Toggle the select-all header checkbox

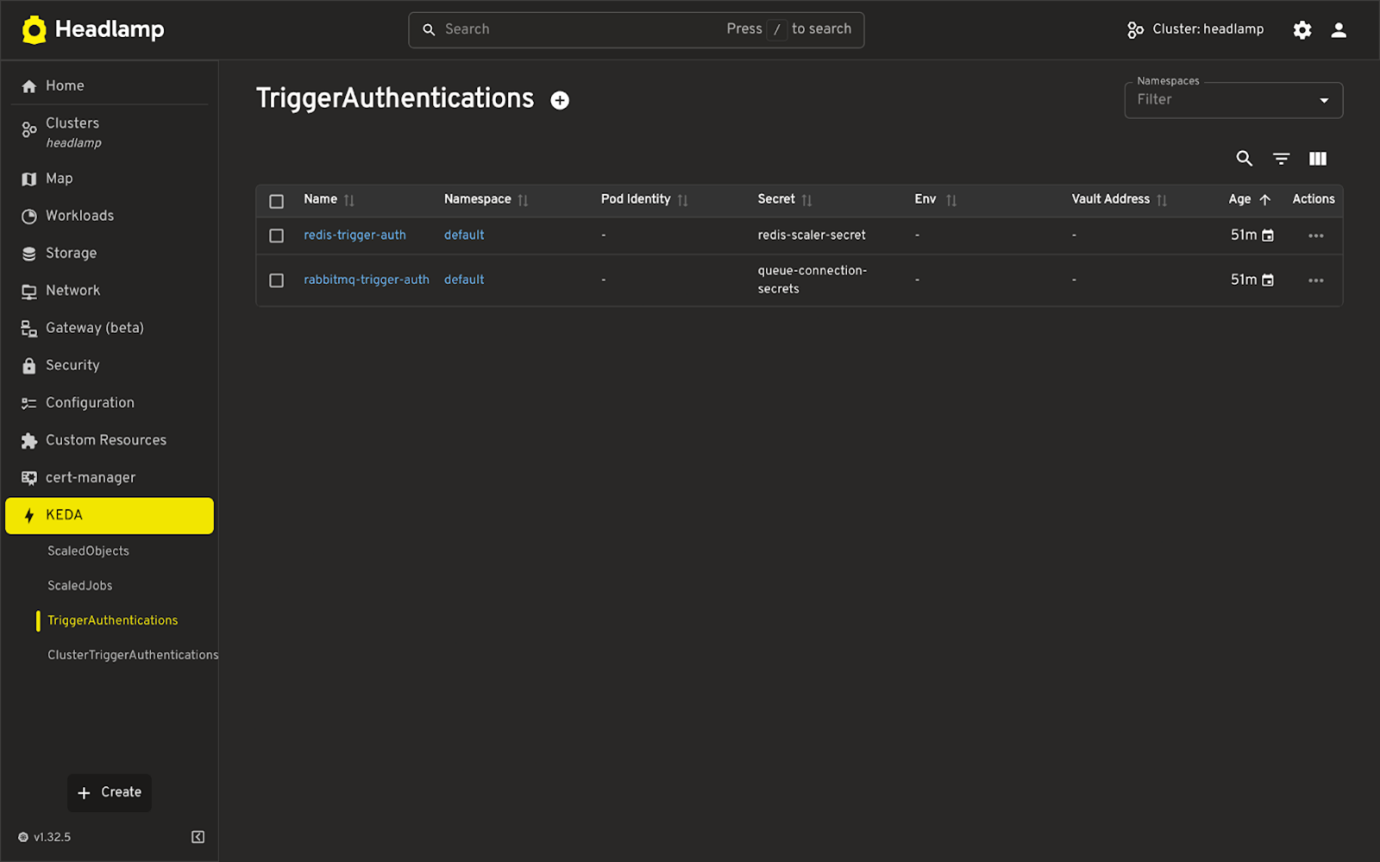[277, 201]
